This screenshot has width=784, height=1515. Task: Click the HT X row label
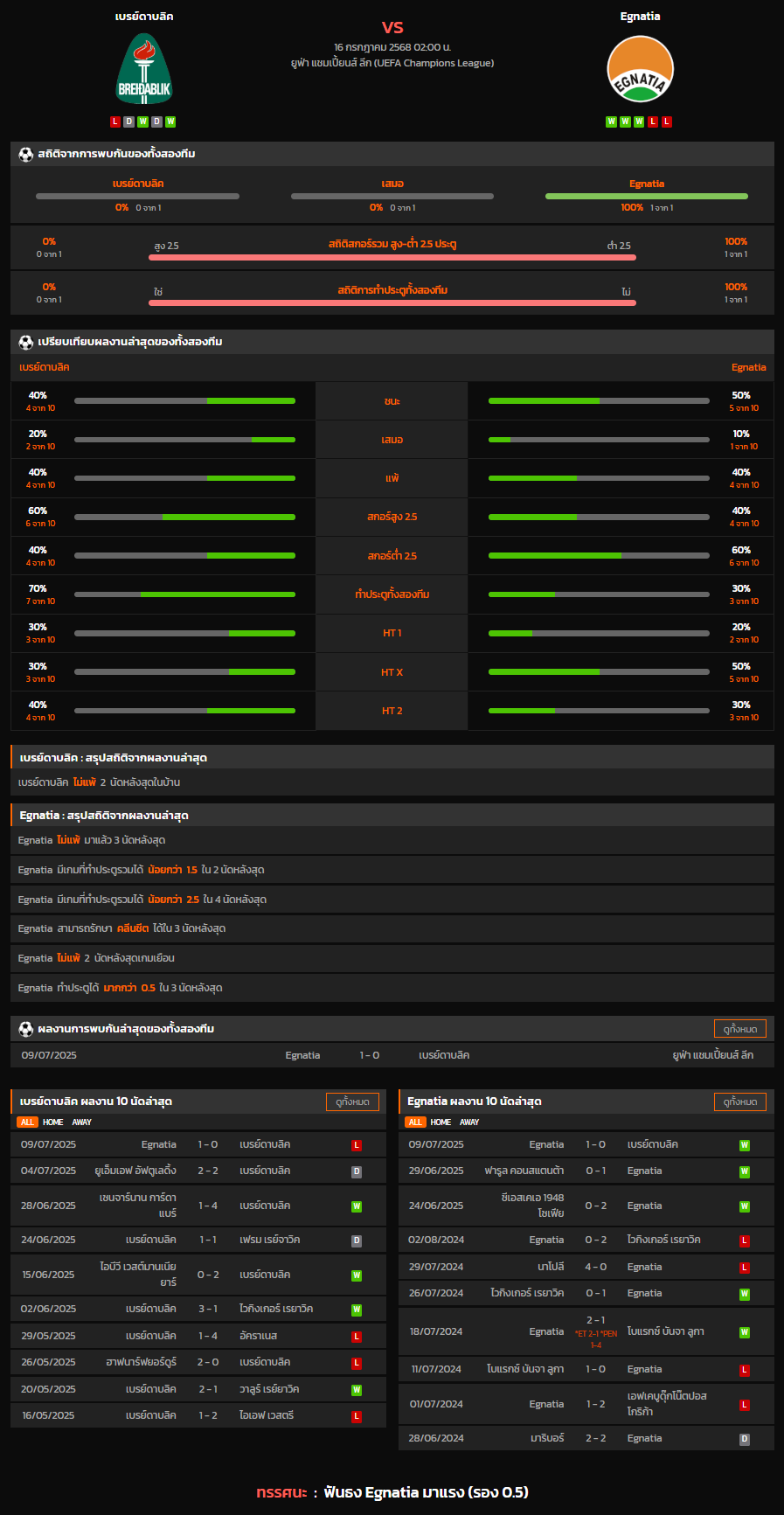click(392, 672)
